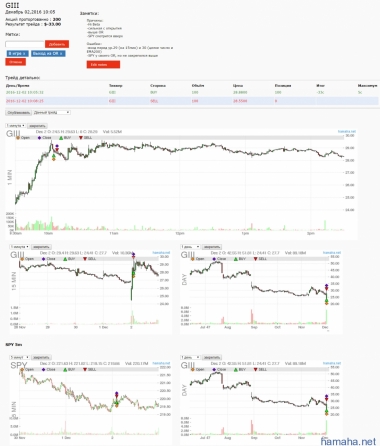The image size is (380, 446).
Task: Open the timeframe dropdown above the 1 MIN chart
Action: [16, 126]
